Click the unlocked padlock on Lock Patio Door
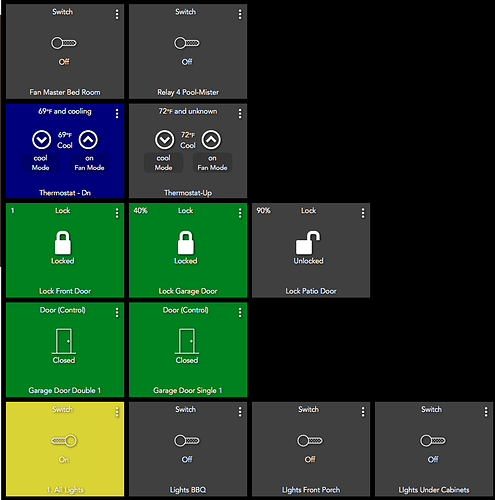The width and height of the screenshot is (495, 500). (308, 243)
